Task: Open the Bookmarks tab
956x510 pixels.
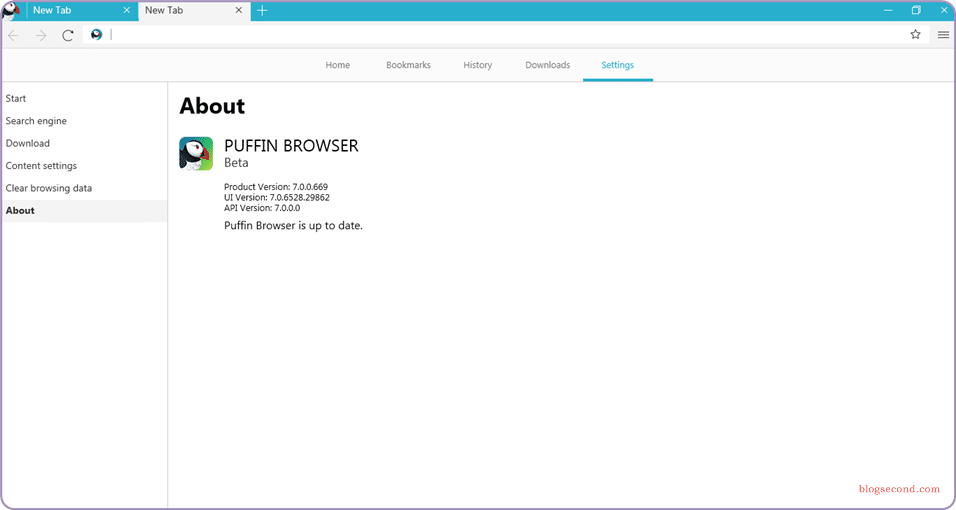Action: point(408,65)
